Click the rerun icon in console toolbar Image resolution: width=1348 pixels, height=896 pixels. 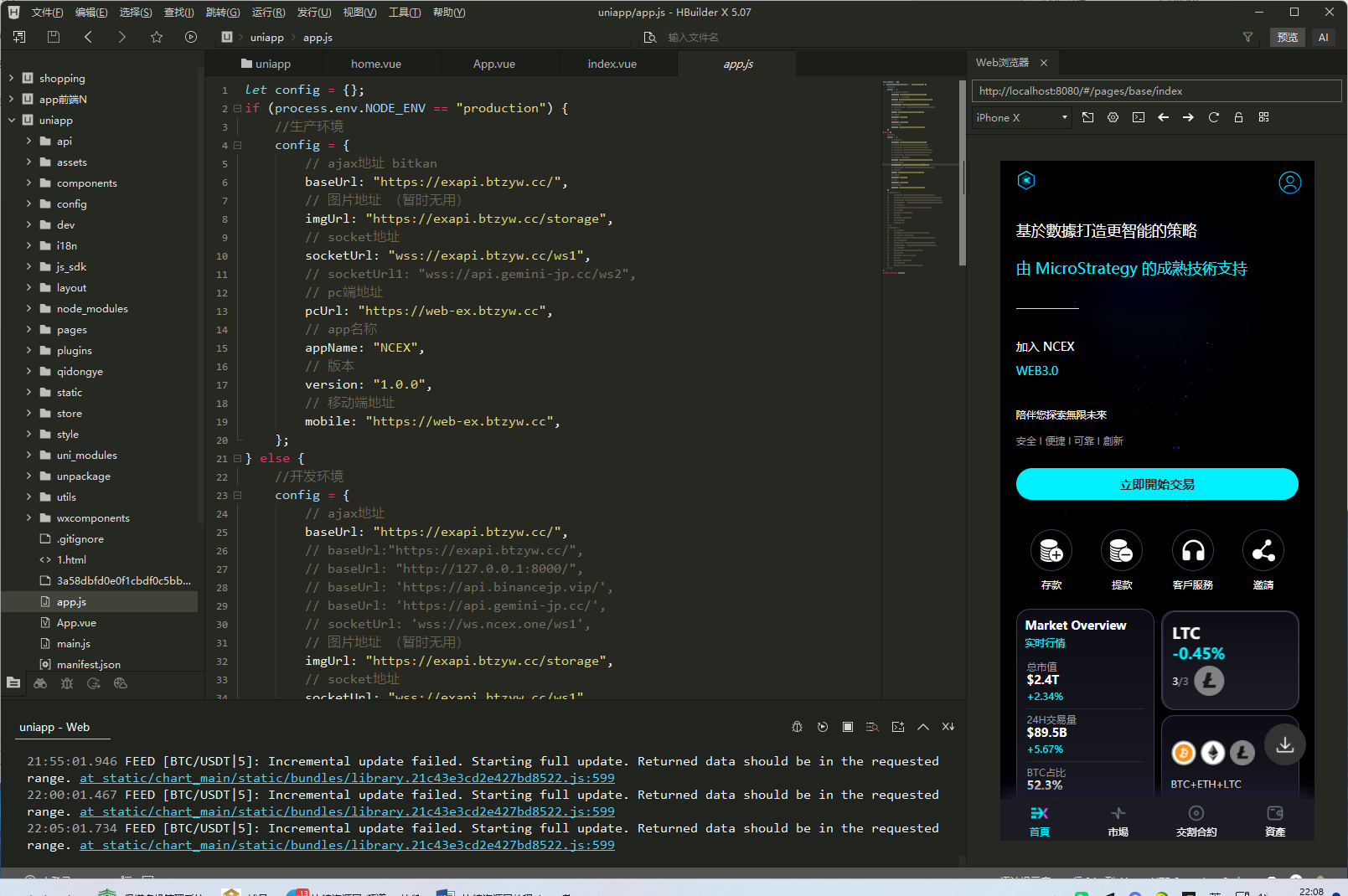(x=823, y=727)
